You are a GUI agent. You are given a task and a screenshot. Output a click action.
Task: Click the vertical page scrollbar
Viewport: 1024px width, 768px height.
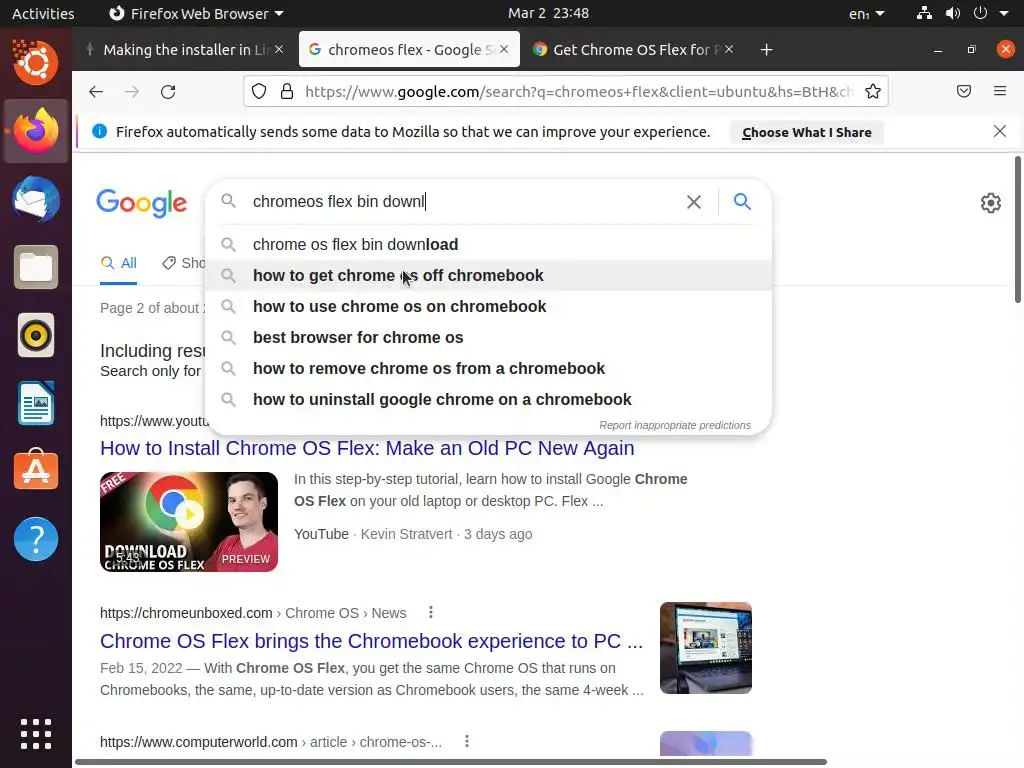[x=1018, y=230]
